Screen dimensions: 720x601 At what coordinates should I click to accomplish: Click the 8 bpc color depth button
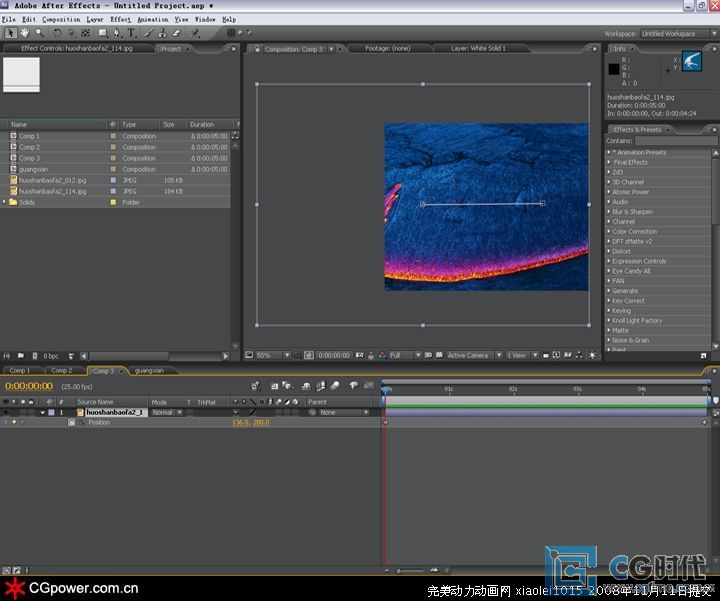click(50, 355)
